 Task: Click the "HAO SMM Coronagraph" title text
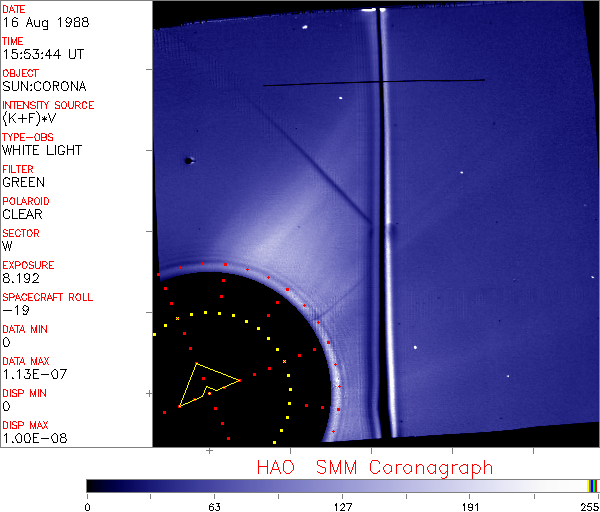pyautogui.click(x=374, y=467)
